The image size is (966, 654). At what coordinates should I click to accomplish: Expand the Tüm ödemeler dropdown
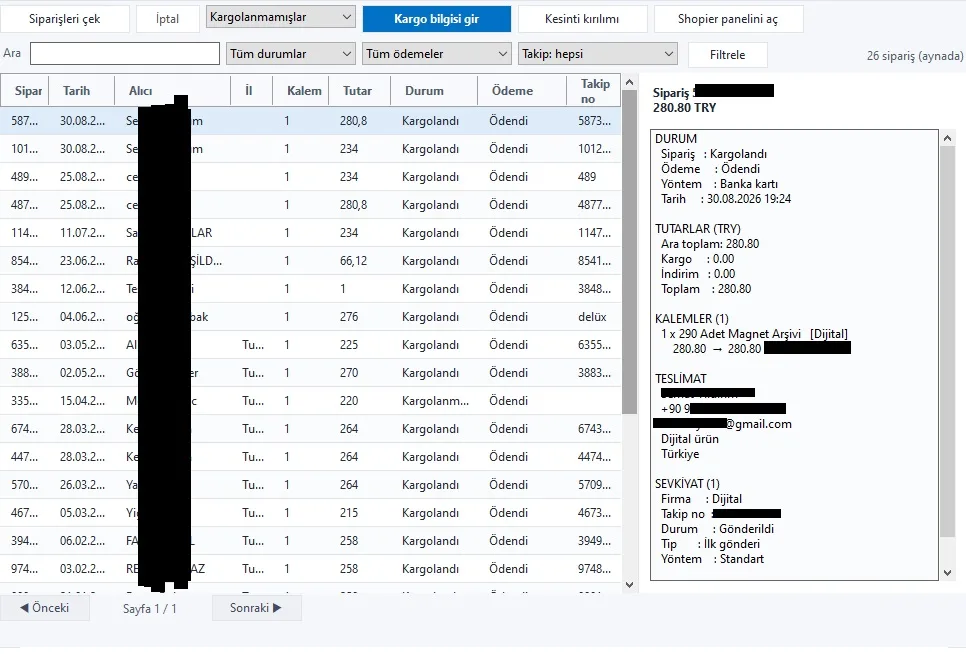[x=437, y=54]
